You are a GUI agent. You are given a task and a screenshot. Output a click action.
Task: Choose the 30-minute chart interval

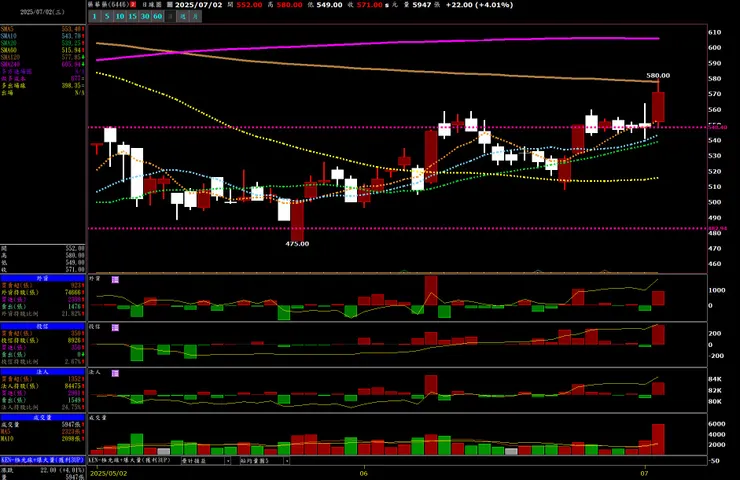pos(145,17)
